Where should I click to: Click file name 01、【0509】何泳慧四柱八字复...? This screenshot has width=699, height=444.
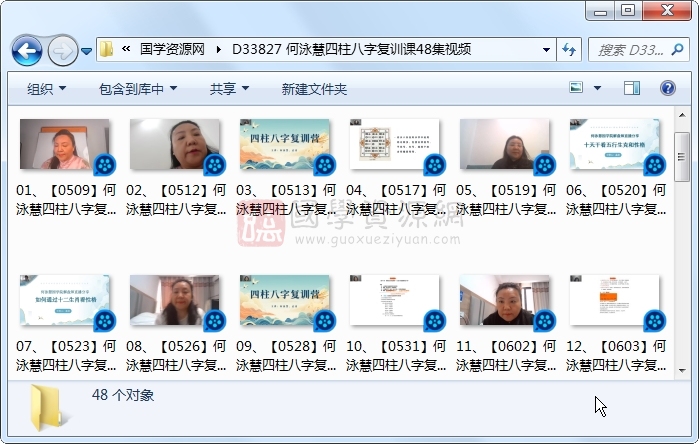click(x=66, y=199)
